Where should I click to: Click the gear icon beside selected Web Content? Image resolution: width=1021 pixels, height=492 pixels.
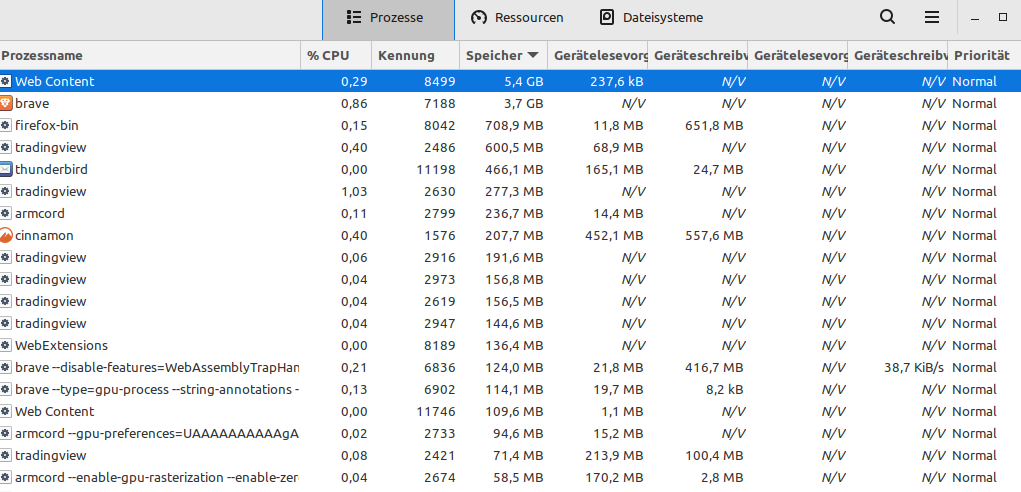point(6,81)
